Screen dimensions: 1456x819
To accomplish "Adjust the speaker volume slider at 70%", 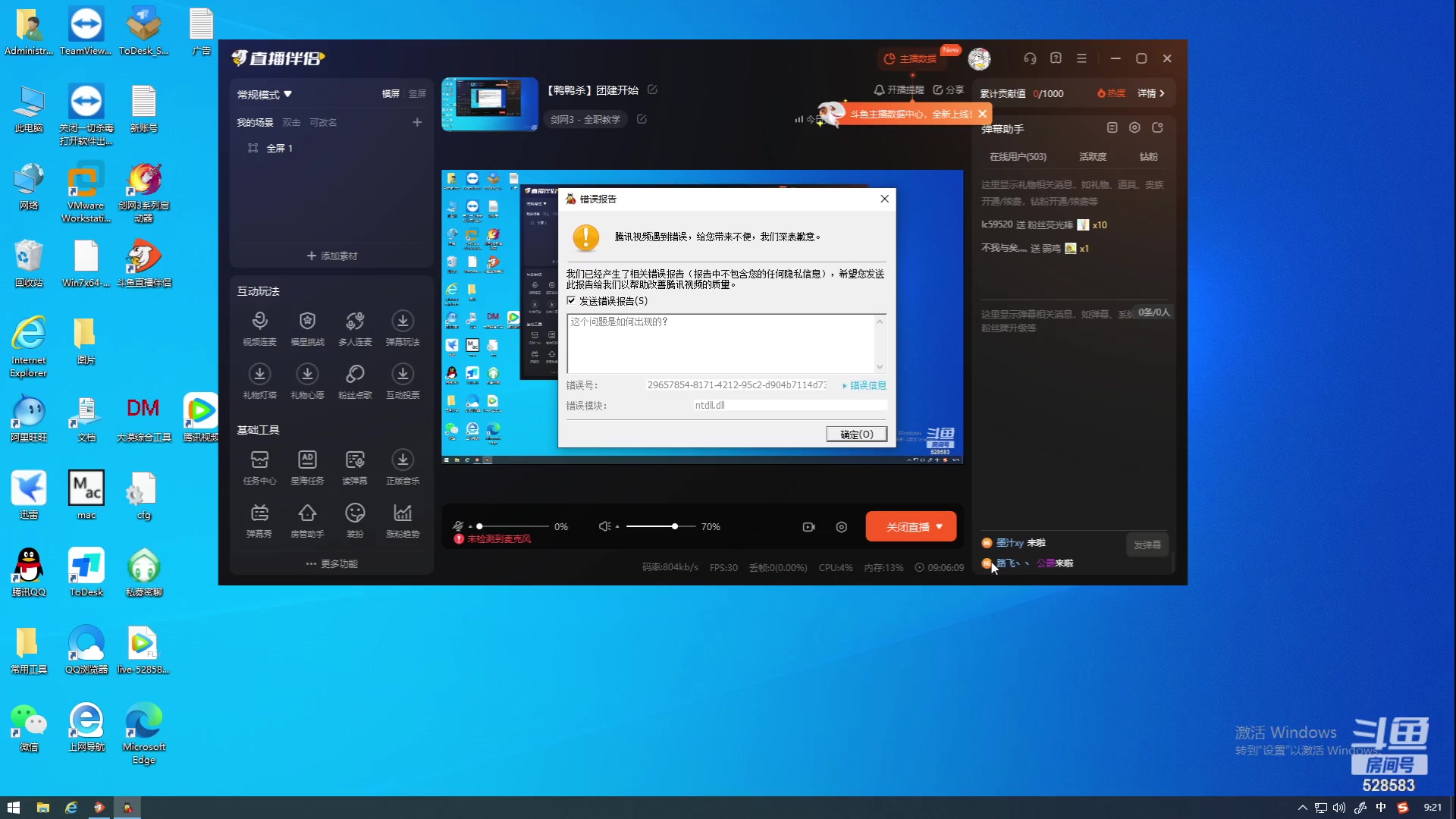I will click(674, 526).
